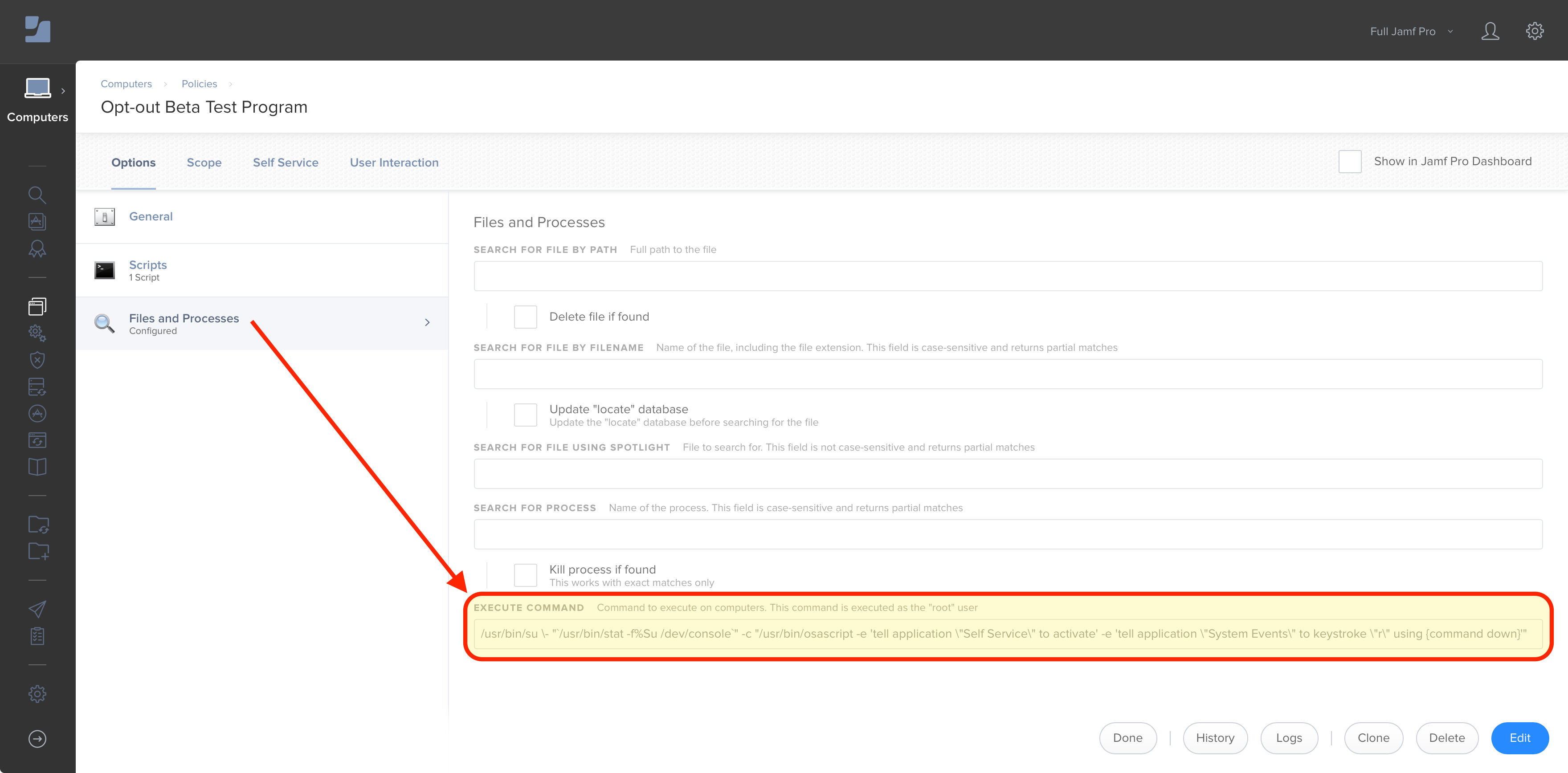Click Execute Command text field
The height and width of the screenshot is (773, 1568).
click(1008, 634)
